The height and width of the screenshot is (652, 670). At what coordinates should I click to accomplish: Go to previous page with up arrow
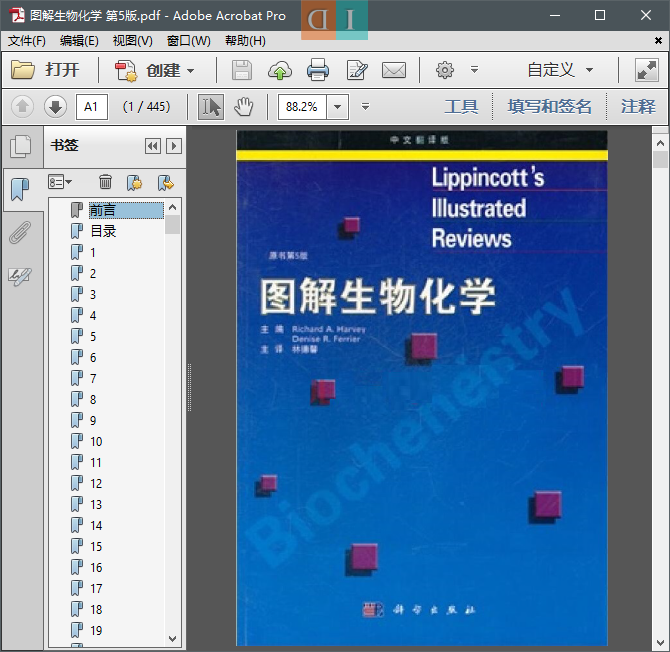point(22,106)
